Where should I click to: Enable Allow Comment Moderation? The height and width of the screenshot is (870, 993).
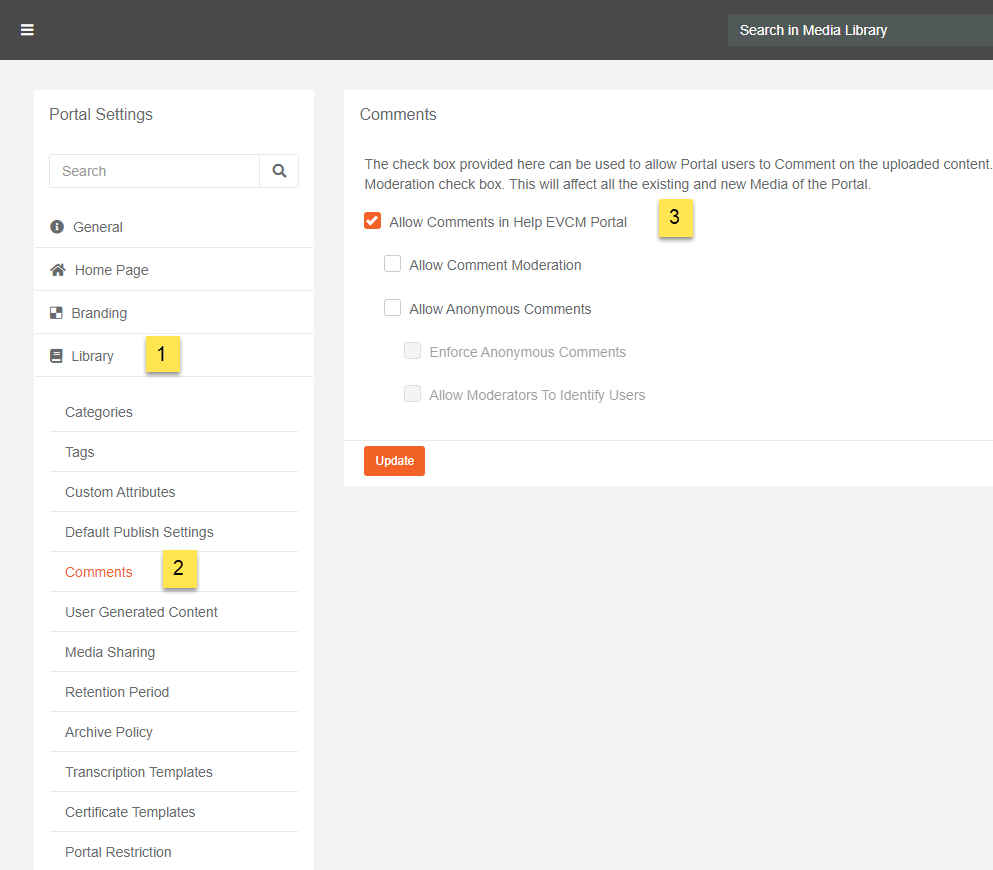pos(392,263)
